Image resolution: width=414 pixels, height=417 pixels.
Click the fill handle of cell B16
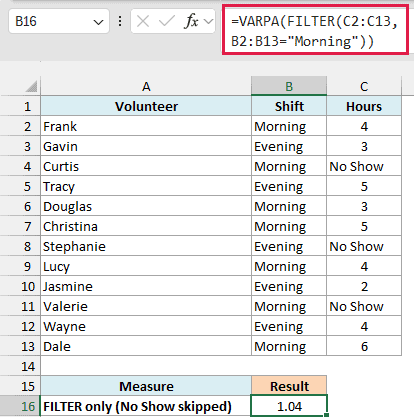click(x=326, y=415)
